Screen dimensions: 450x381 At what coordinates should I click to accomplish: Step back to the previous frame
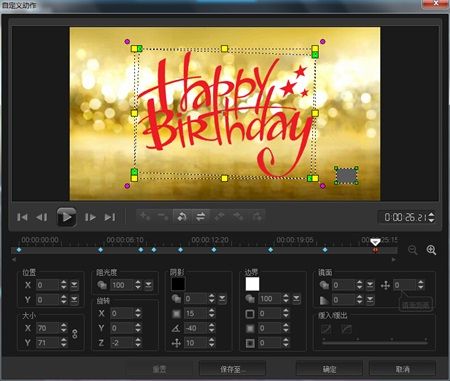point(42,217)
